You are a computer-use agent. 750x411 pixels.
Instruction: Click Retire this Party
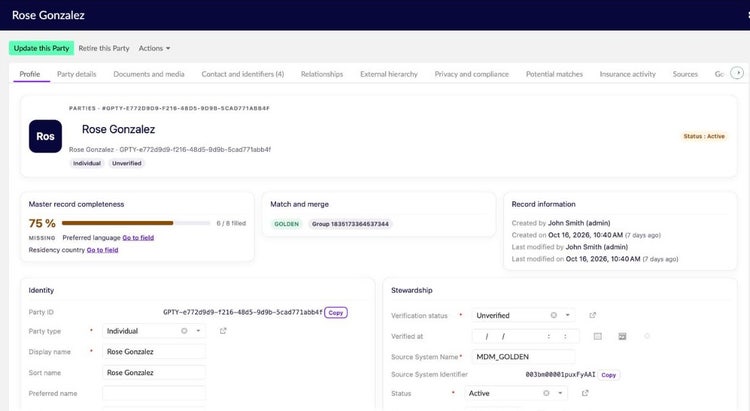(104, 48)
